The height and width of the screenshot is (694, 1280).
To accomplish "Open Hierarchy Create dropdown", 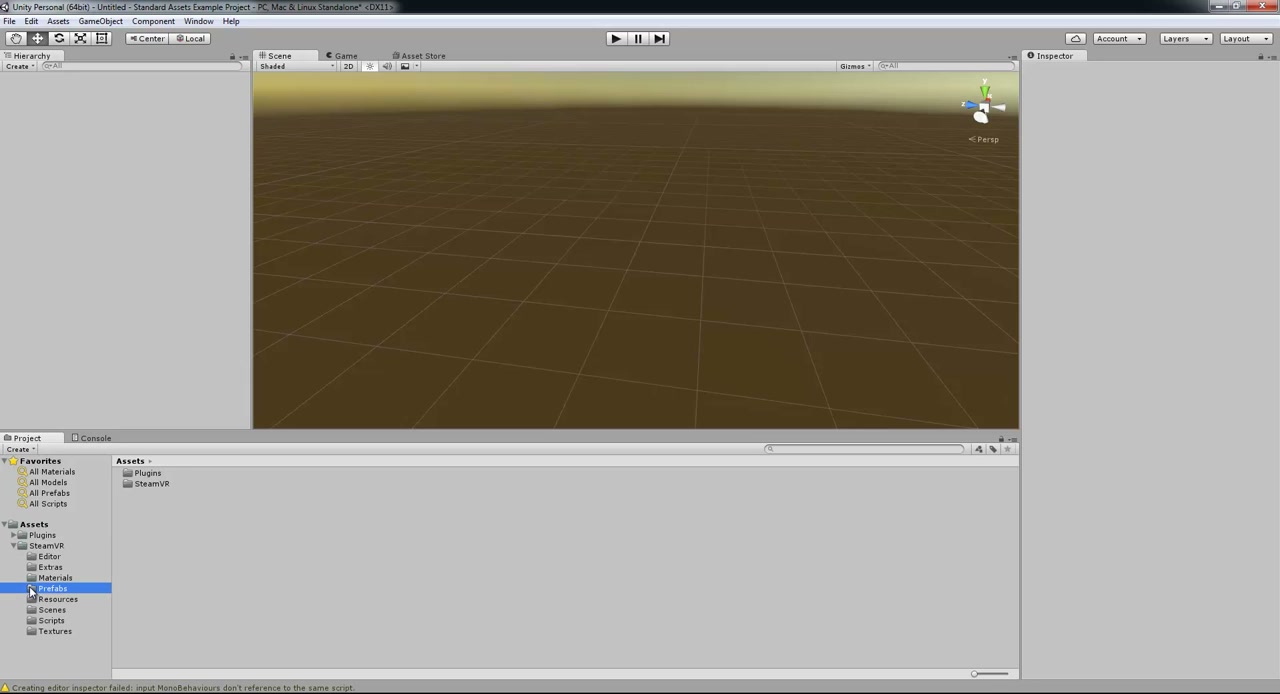I will 19,66.
